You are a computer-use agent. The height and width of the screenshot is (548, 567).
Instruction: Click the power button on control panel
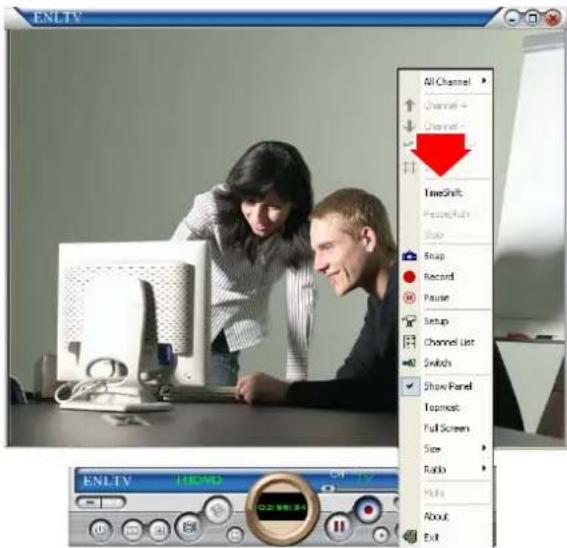point(100,530)
